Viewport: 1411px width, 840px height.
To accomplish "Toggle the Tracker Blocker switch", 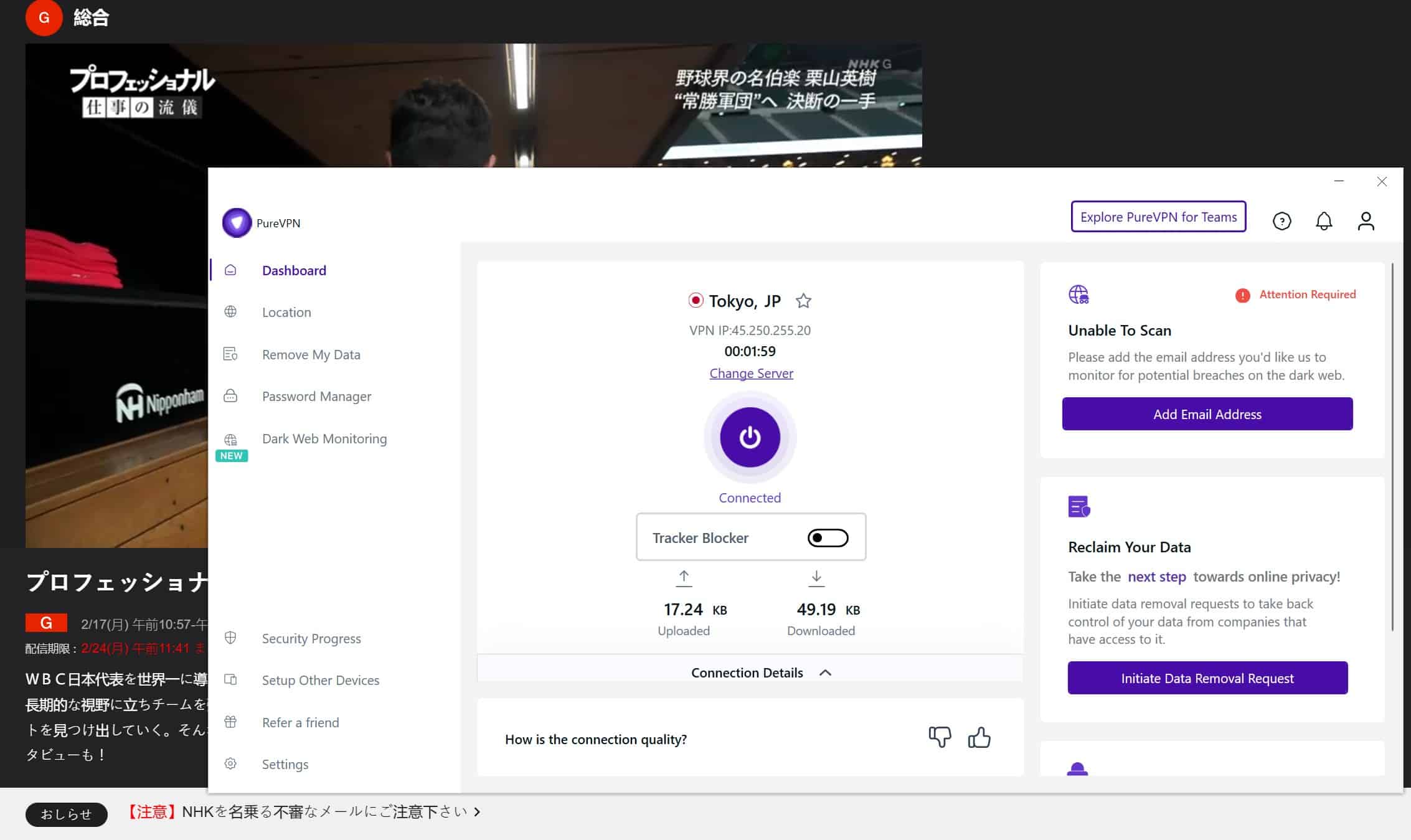I will (828, 537).
